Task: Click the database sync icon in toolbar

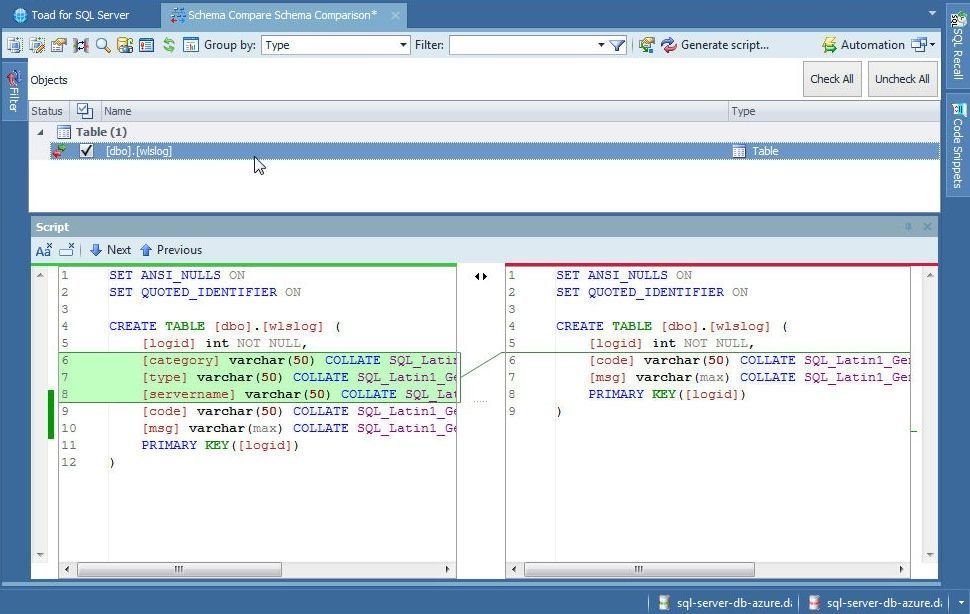Action: (125, 45)
